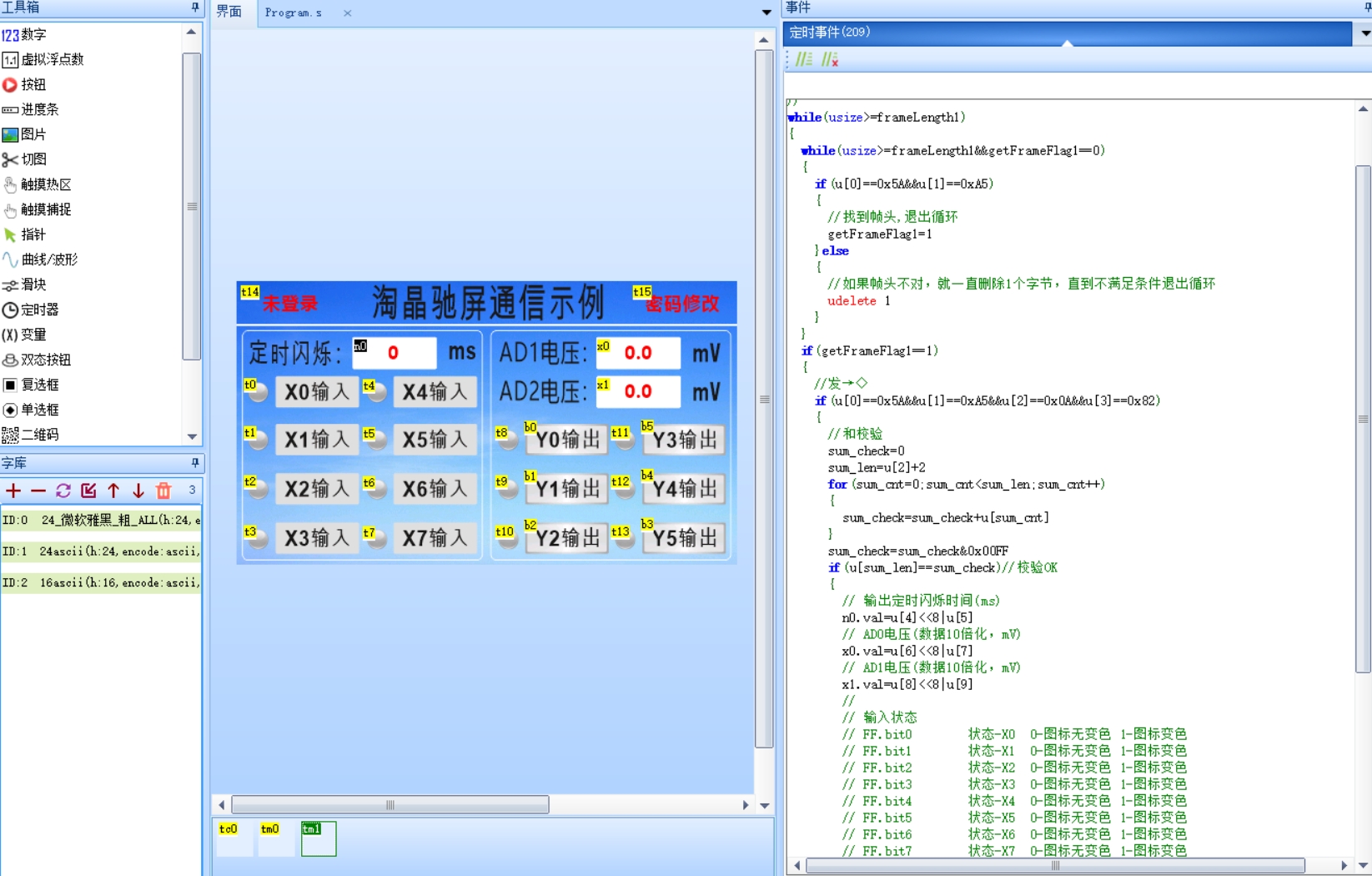Pin the 字库 font library panel

click(x=195, y=462)
